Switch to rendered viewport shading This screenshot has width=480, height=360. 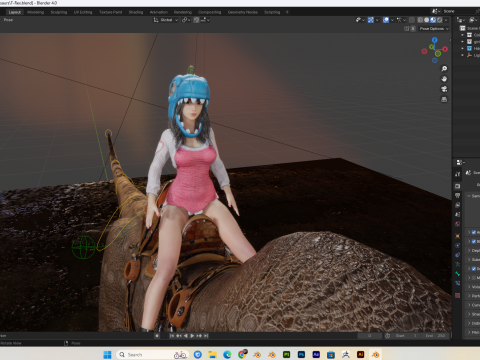pyautogui.click(x=439, y=20)
